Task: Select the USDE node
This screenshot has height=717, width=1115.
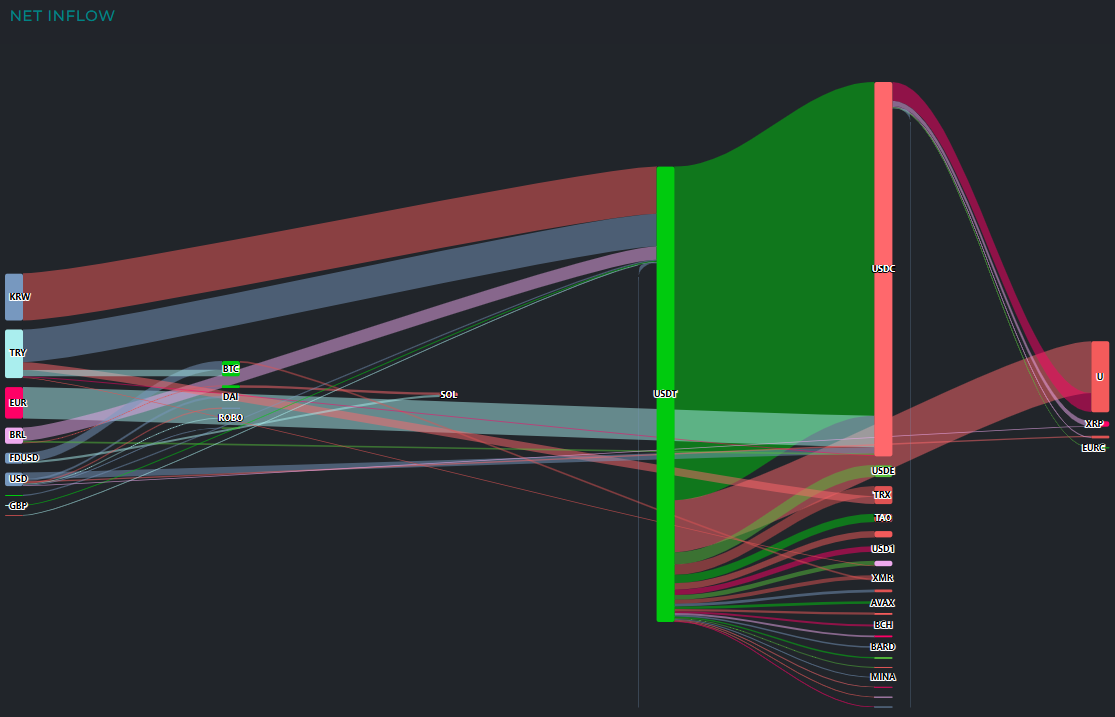Action: (x=883, y=470)
